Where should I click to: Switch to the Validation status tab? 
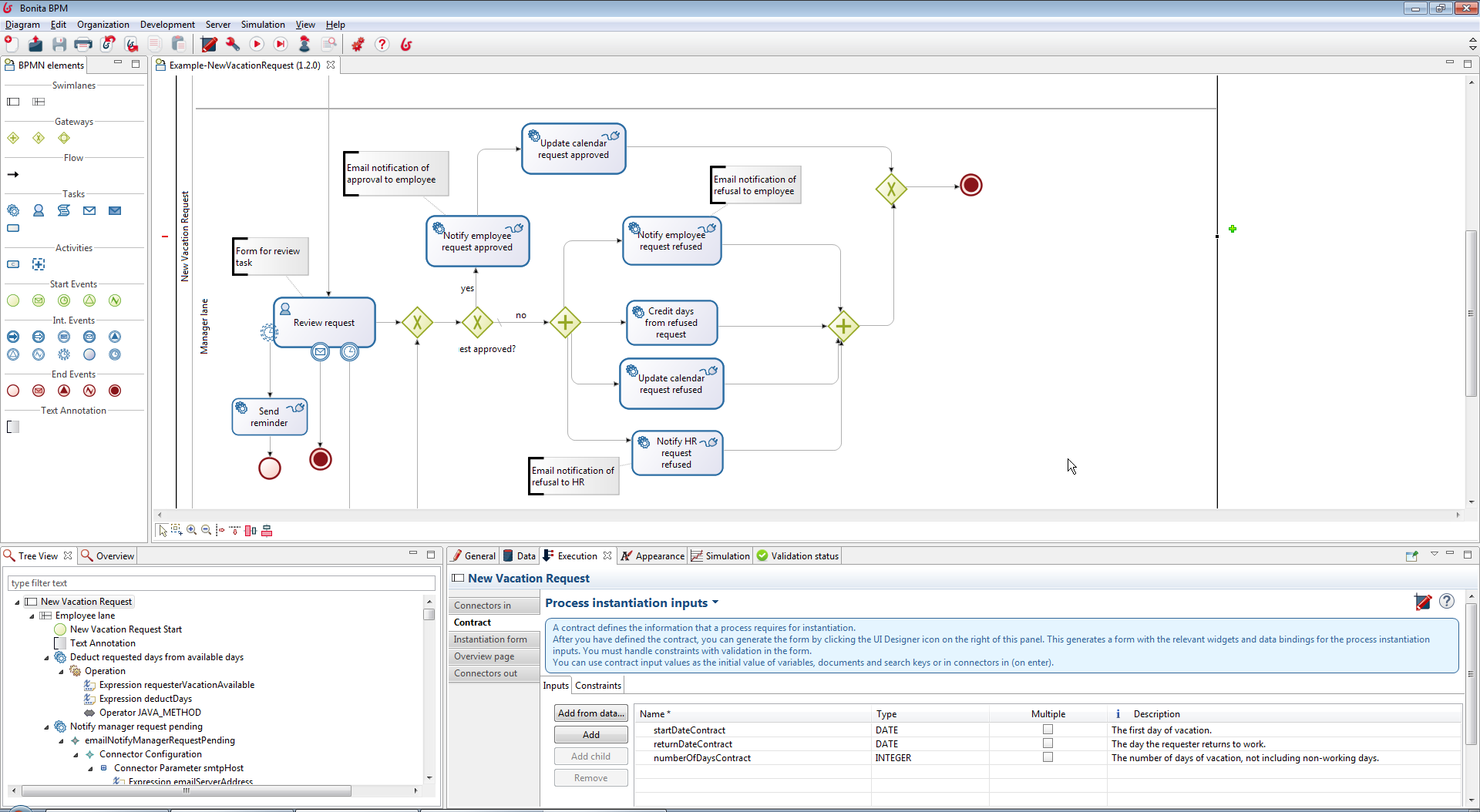798,555
